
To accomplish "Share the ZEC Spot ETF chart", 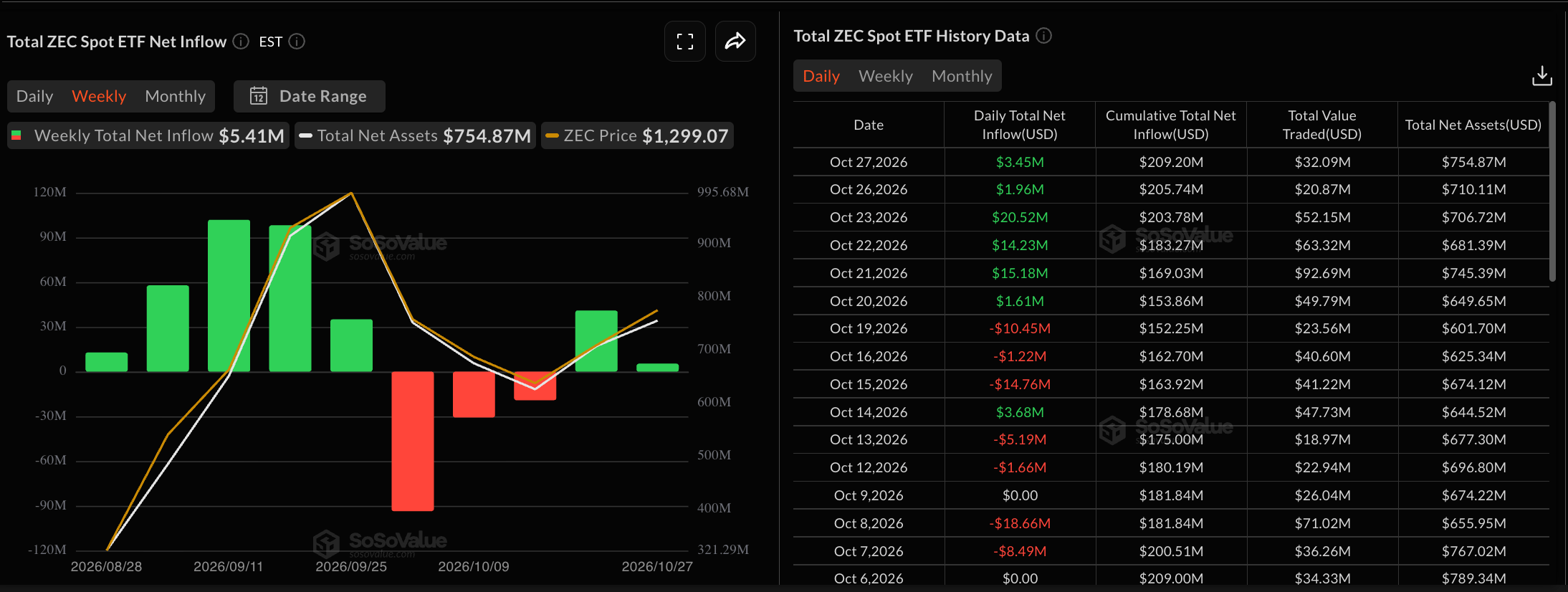I will pos(735,42).
